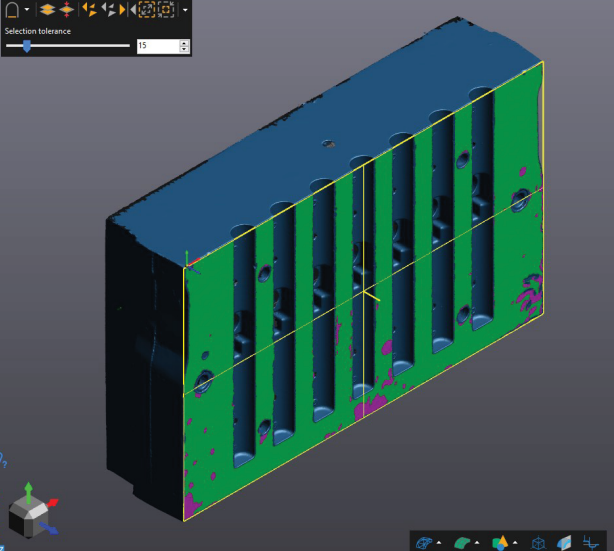614x551 pixels.
Task: Click the orange right-pointing triangle icon
Action: coord(122,9)
